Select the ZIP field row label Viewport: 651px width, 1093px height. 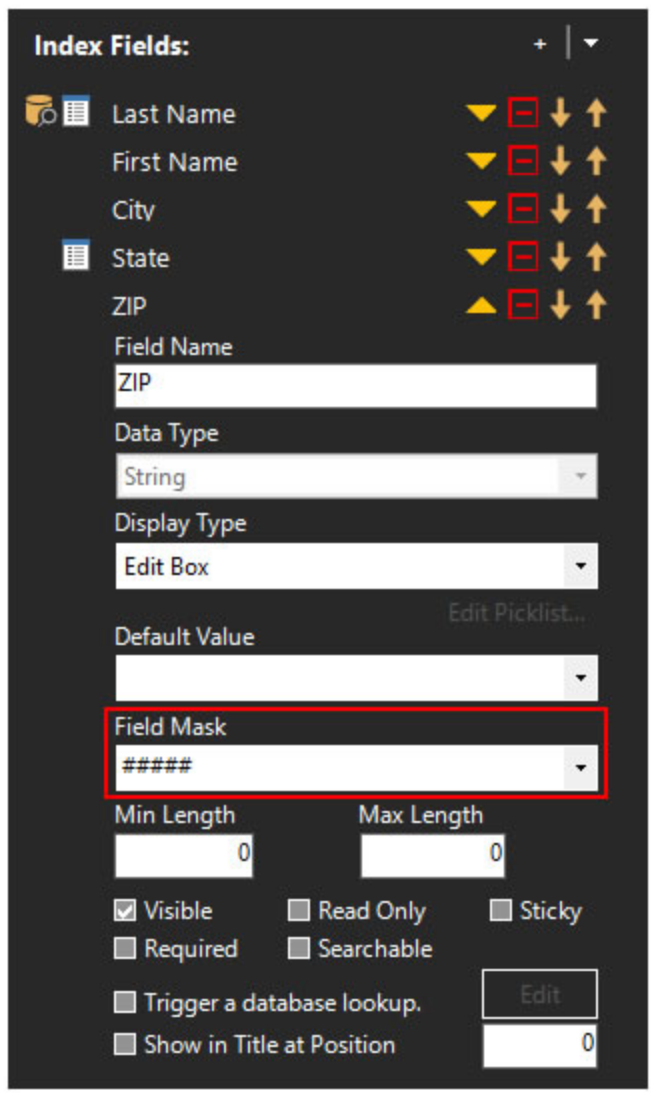tap(130, 305)
